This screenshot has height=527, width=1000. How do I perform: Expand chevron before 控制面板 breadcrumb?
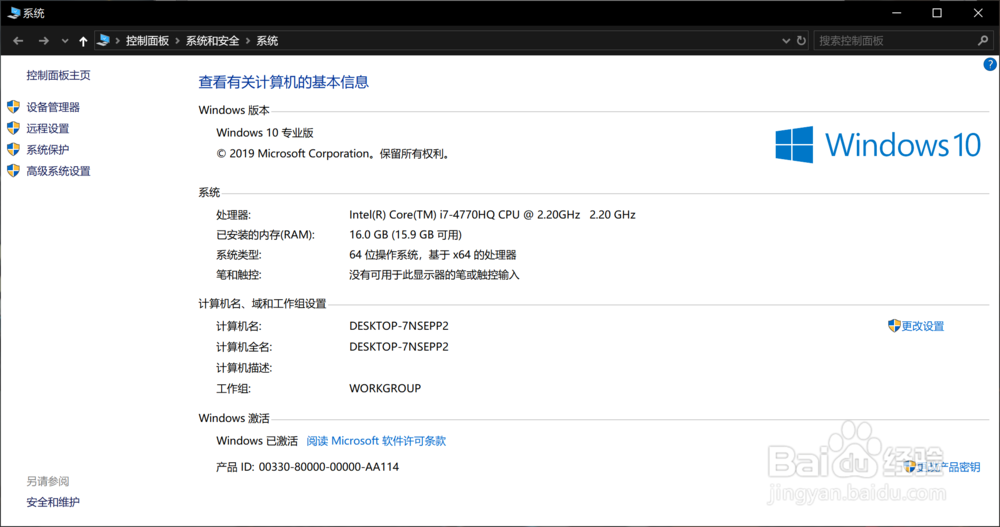pyautogui.click(x=118, y=41)
